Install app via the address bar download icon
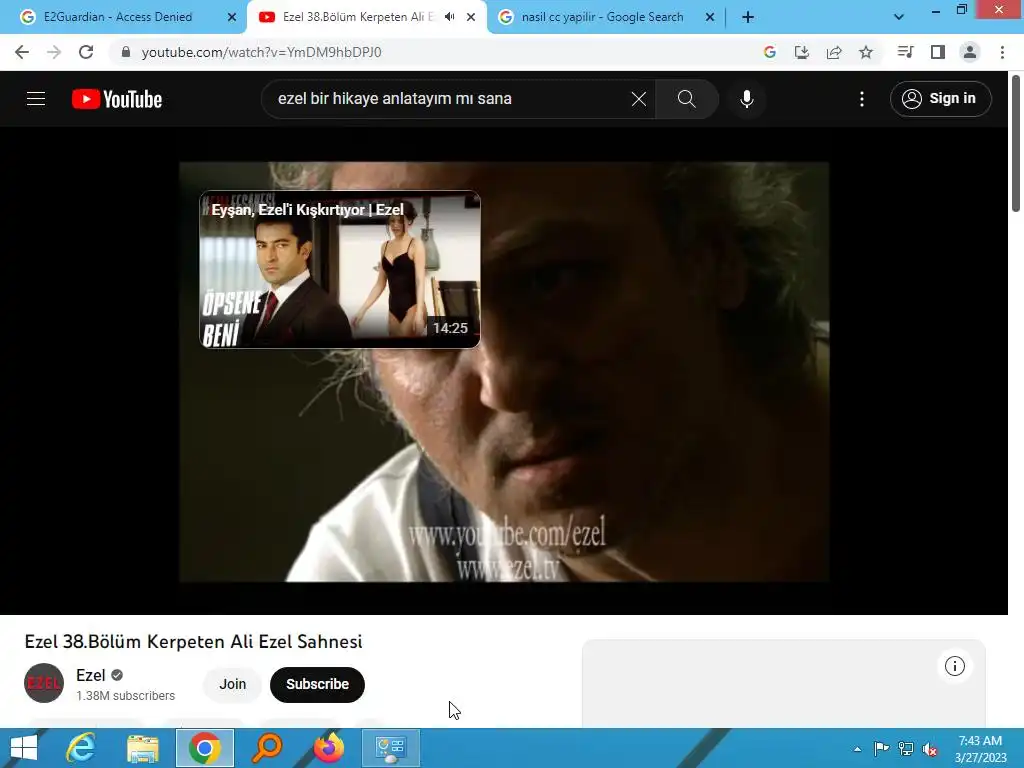Viewport: 1024px width, 768px height. pos(801,52)
